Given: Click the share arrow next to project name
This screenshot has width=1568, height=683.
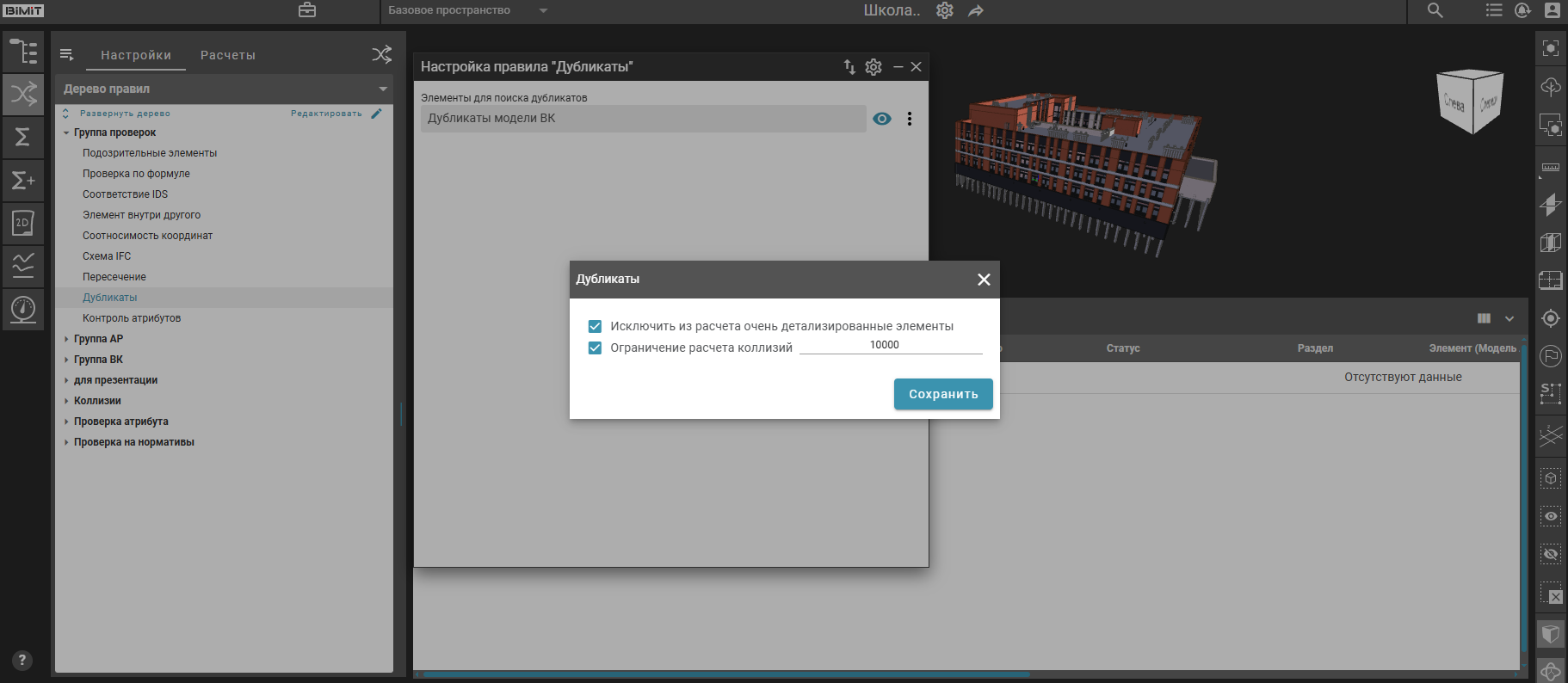Looking at the screenshot, I should pos(975,11).
